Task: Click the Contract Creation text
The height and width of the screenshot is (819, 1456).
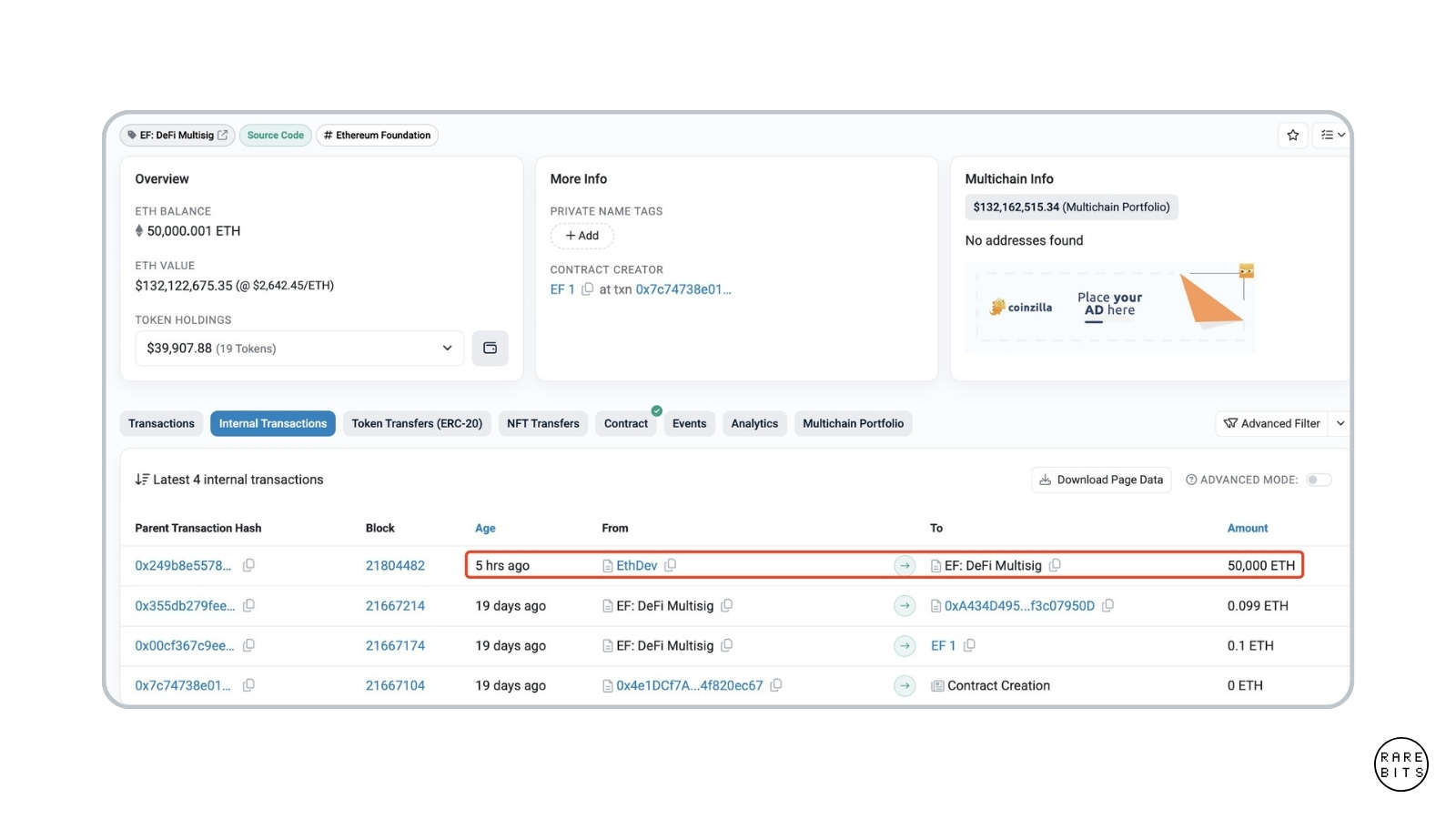Action: point(998,686)
